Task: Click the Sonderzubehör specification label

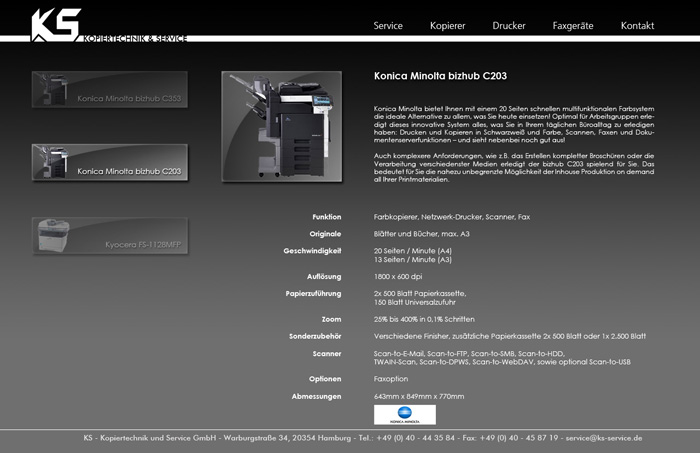Action: pyautogui.click(x=315, y=336)
